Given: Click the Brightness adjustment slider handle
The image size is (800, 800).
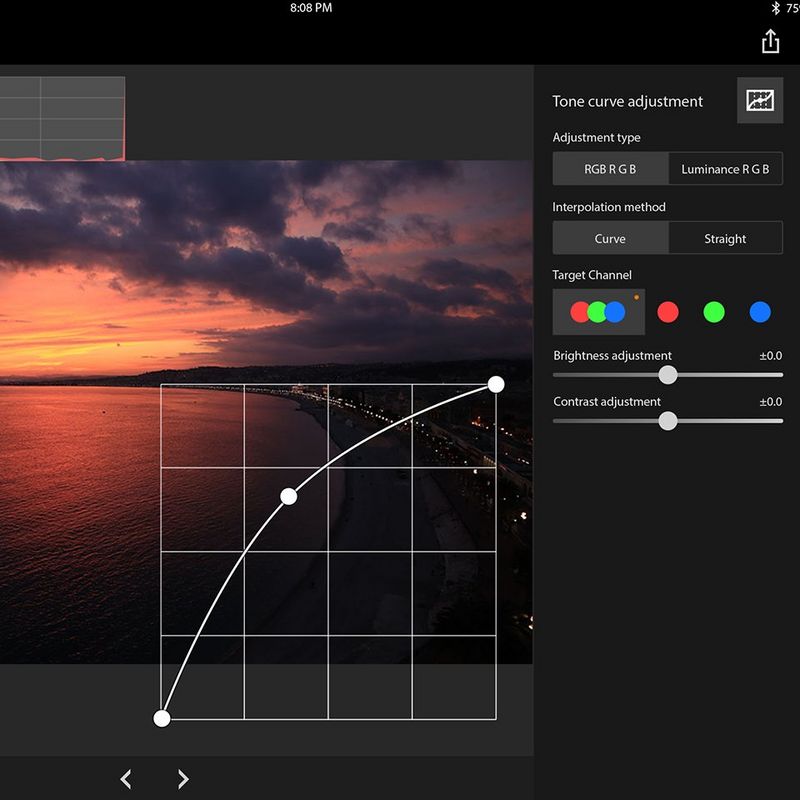Looking at the screenshot, I should tap(669, 374).
